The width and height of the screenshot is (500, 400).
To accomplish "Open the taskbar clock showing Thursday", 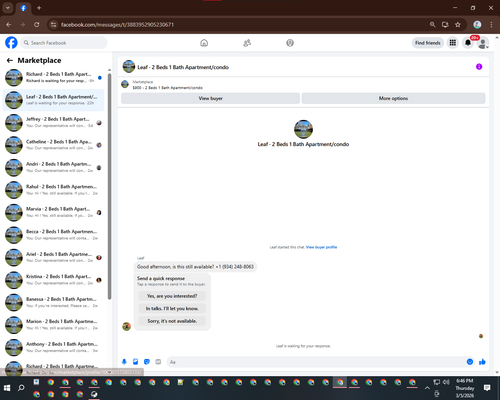I will (x=465, y=388).
